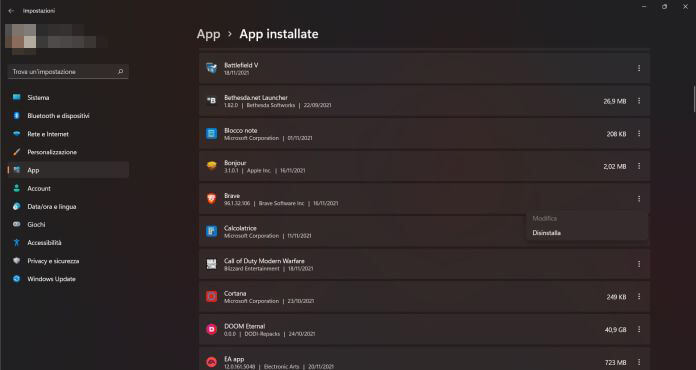Open more options for Call of Duty
Screen dimensions: 696x370
pyautogui.click(x=639, y=264)
